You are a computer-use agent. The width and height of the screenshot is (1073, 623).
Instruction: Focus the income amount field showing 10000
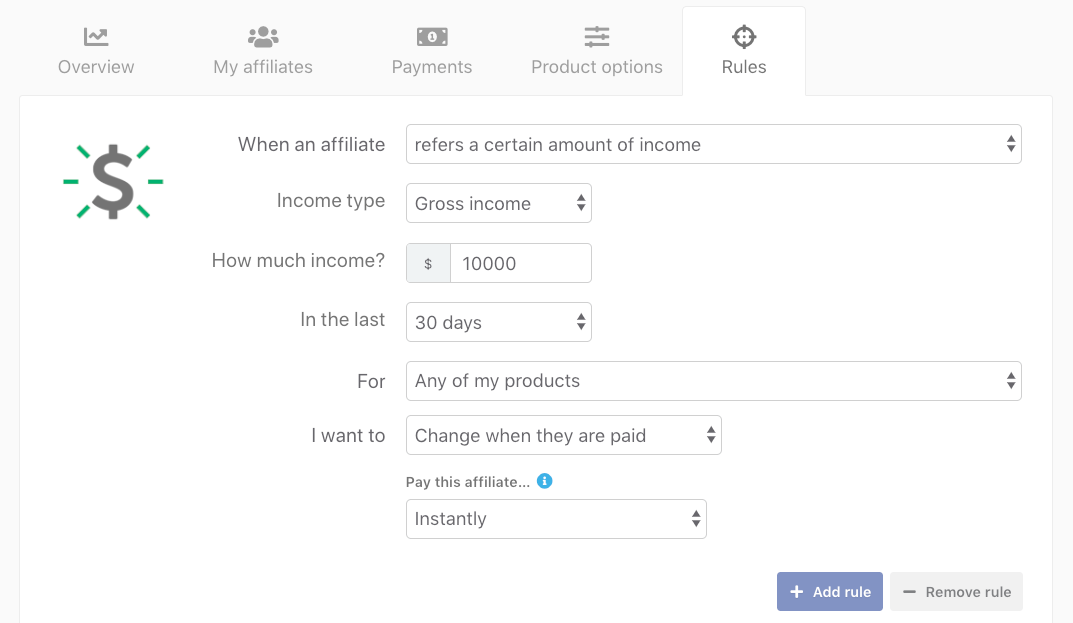[521, 263]
